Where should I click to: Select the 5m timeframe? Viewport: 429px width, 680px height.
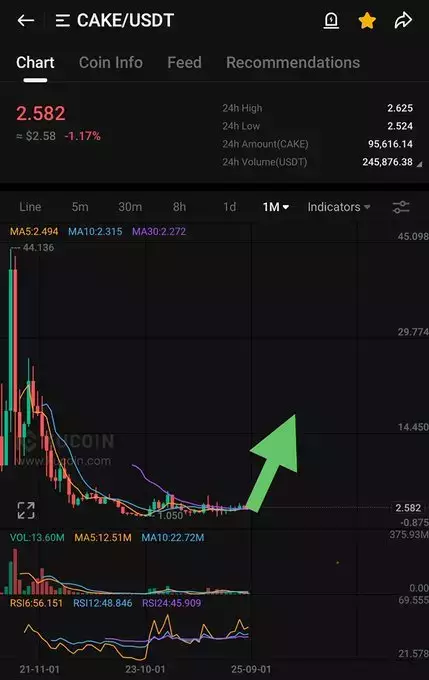pyautogui.click(x=80, y=207)
